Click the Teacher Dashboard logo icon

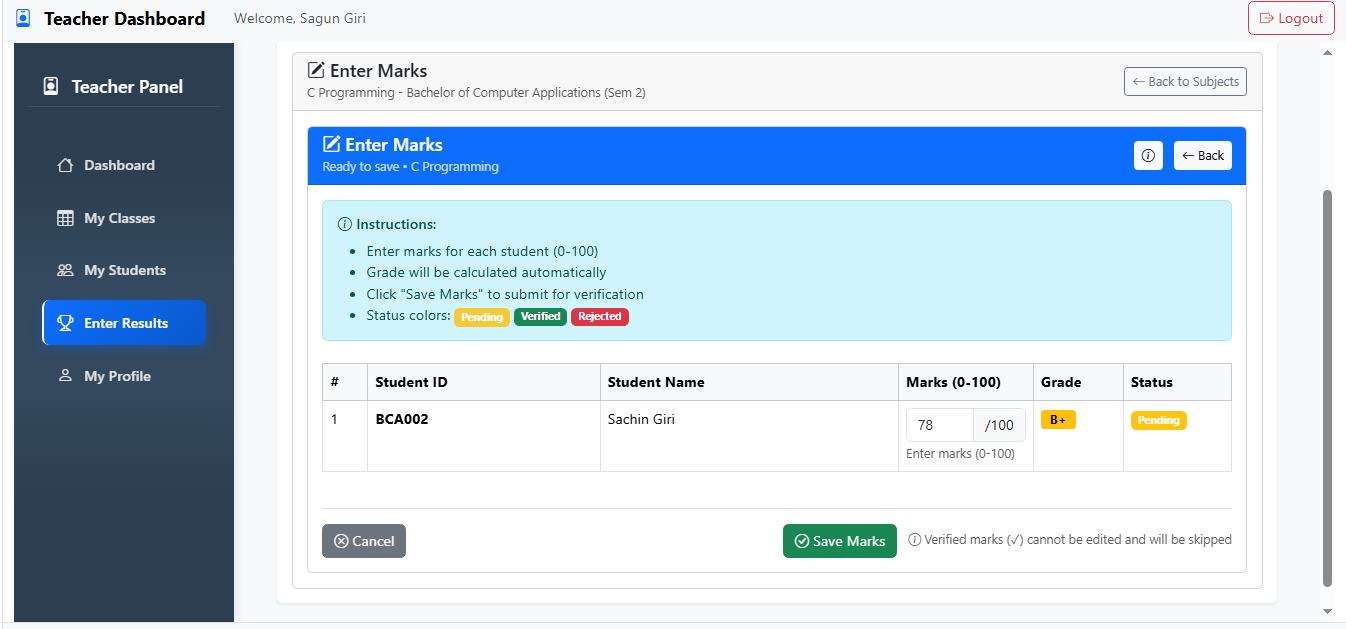point(23,18)
